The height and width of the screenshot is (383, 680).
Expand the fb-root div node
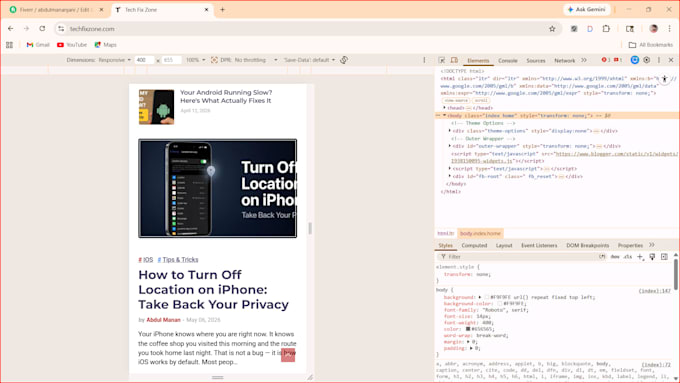click(450, 176)
